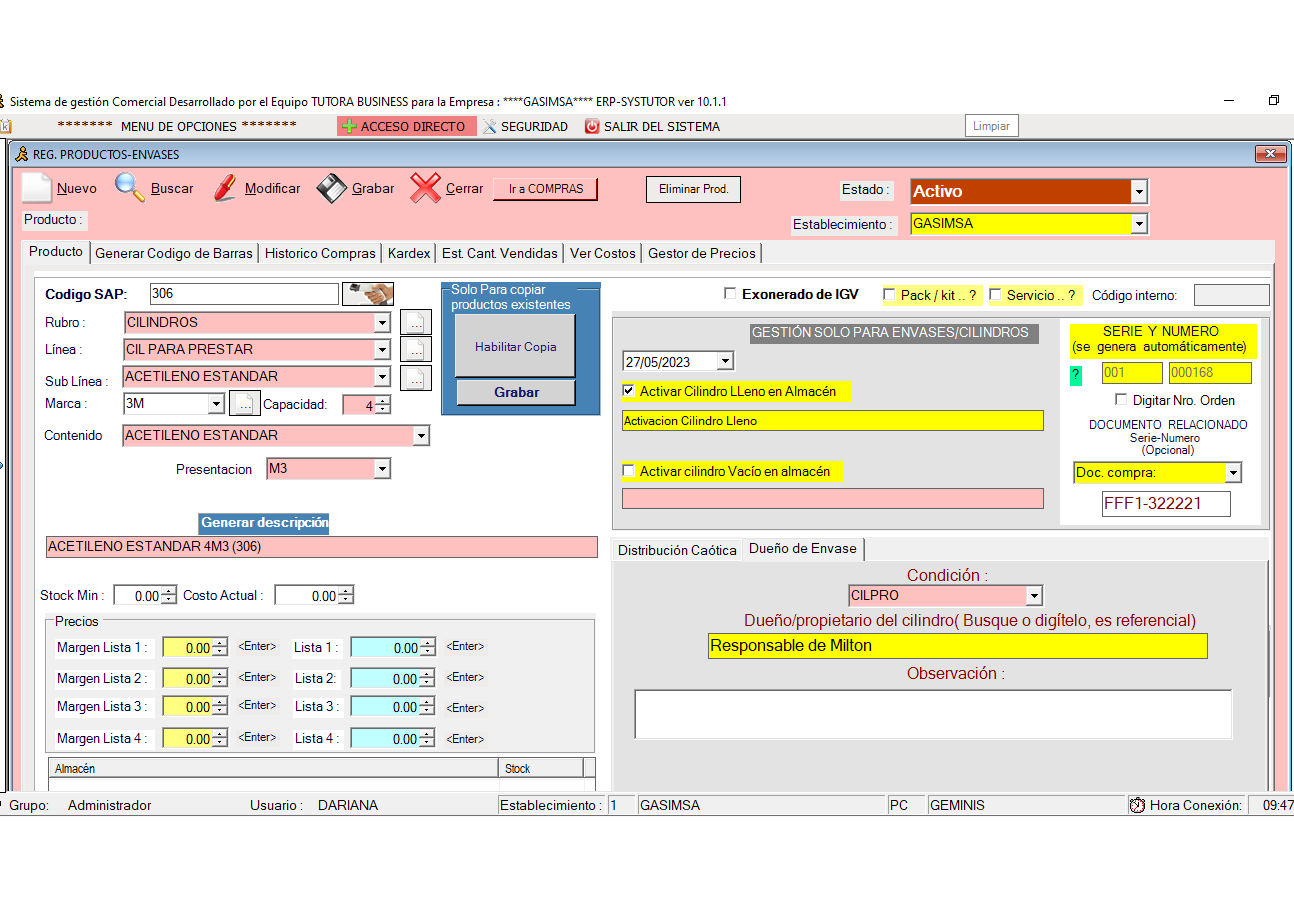This screenshot has height=914, width=1294.
Task: Check the Pack / kit checkbox
Action: (889, 295)
